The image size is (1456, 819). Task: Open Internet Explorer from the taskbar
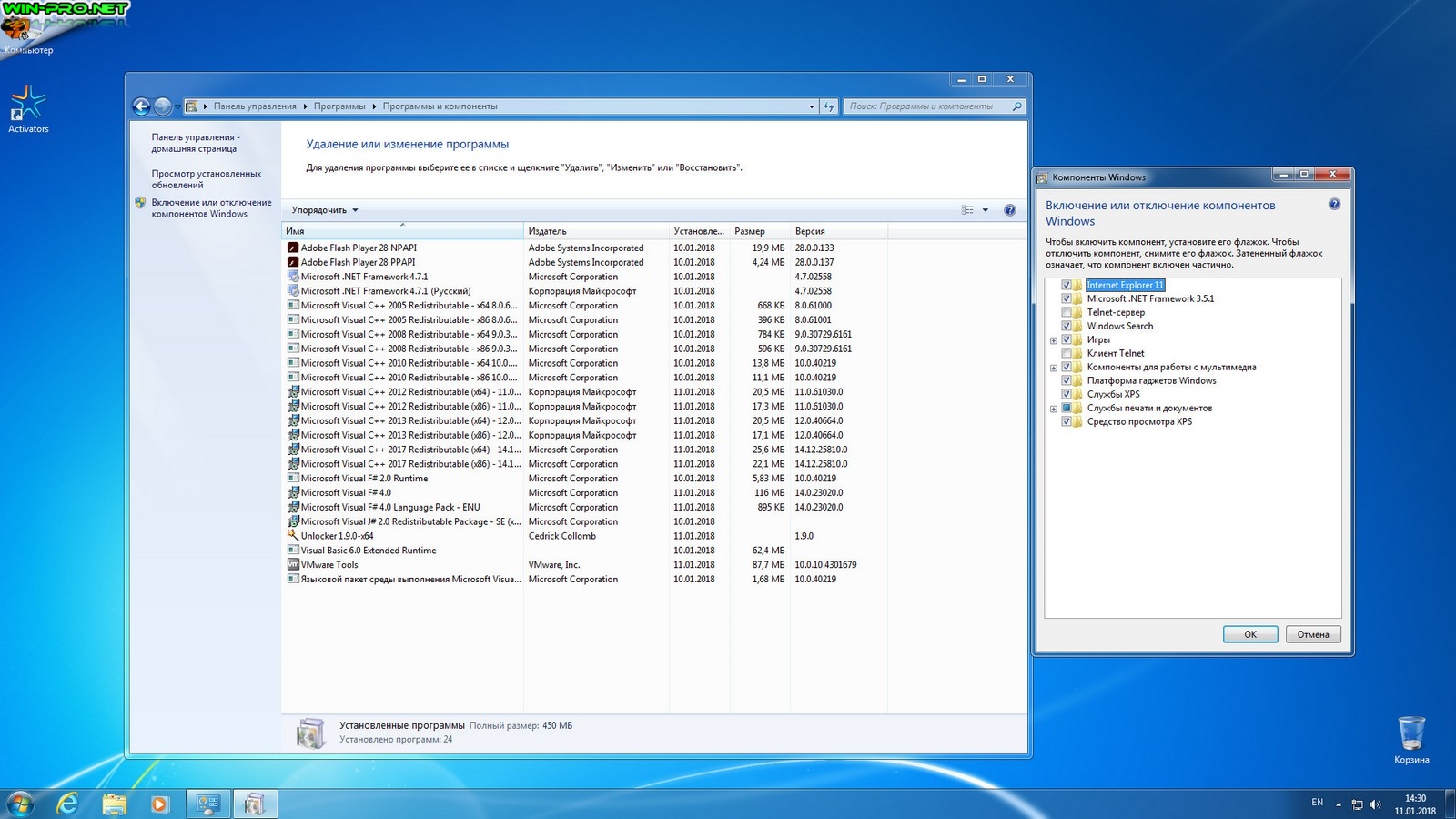67,804
